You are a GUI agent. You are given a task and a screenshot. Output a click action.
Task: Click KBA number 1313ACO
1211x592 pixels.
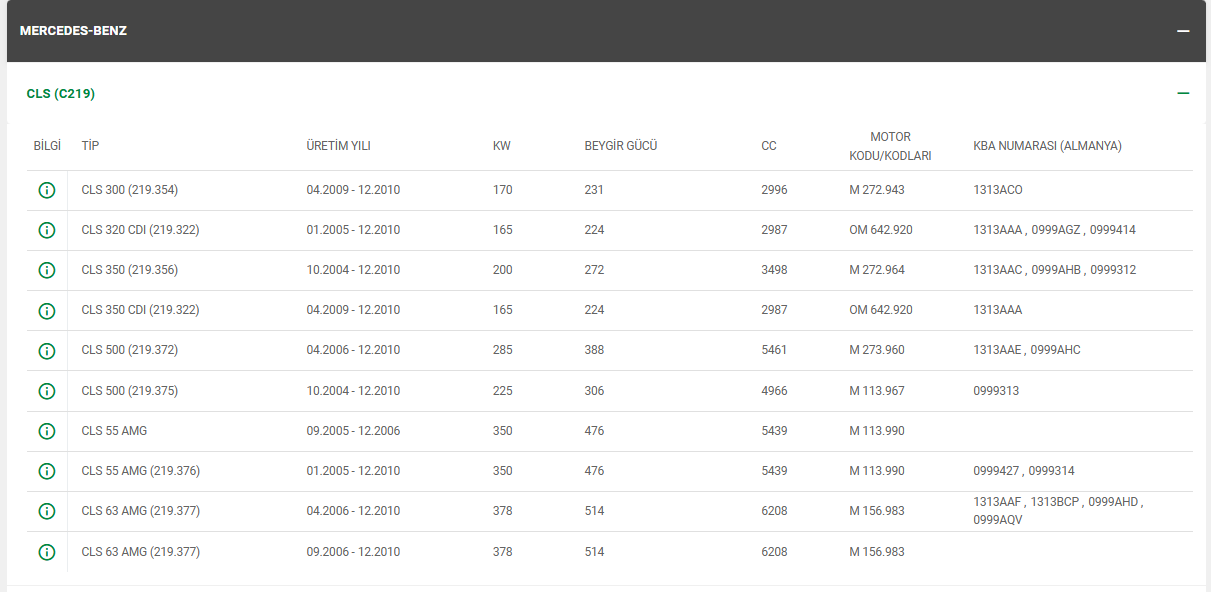pyautogui.click(x=997, y=190)
